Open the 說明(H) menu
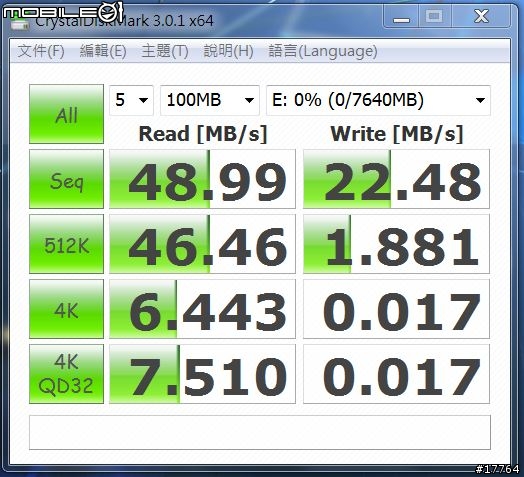This screenshot has width=524, height=477. click(x=228, y=51)
